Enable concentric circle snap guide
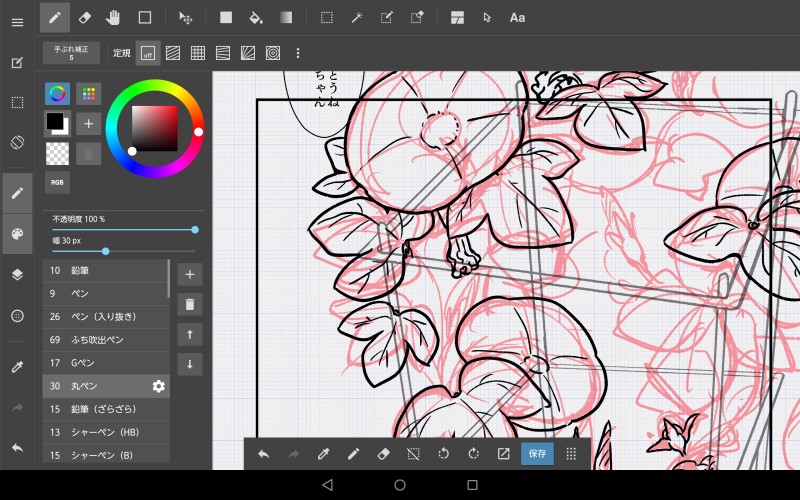800x500 pixels. pos(273,53)
